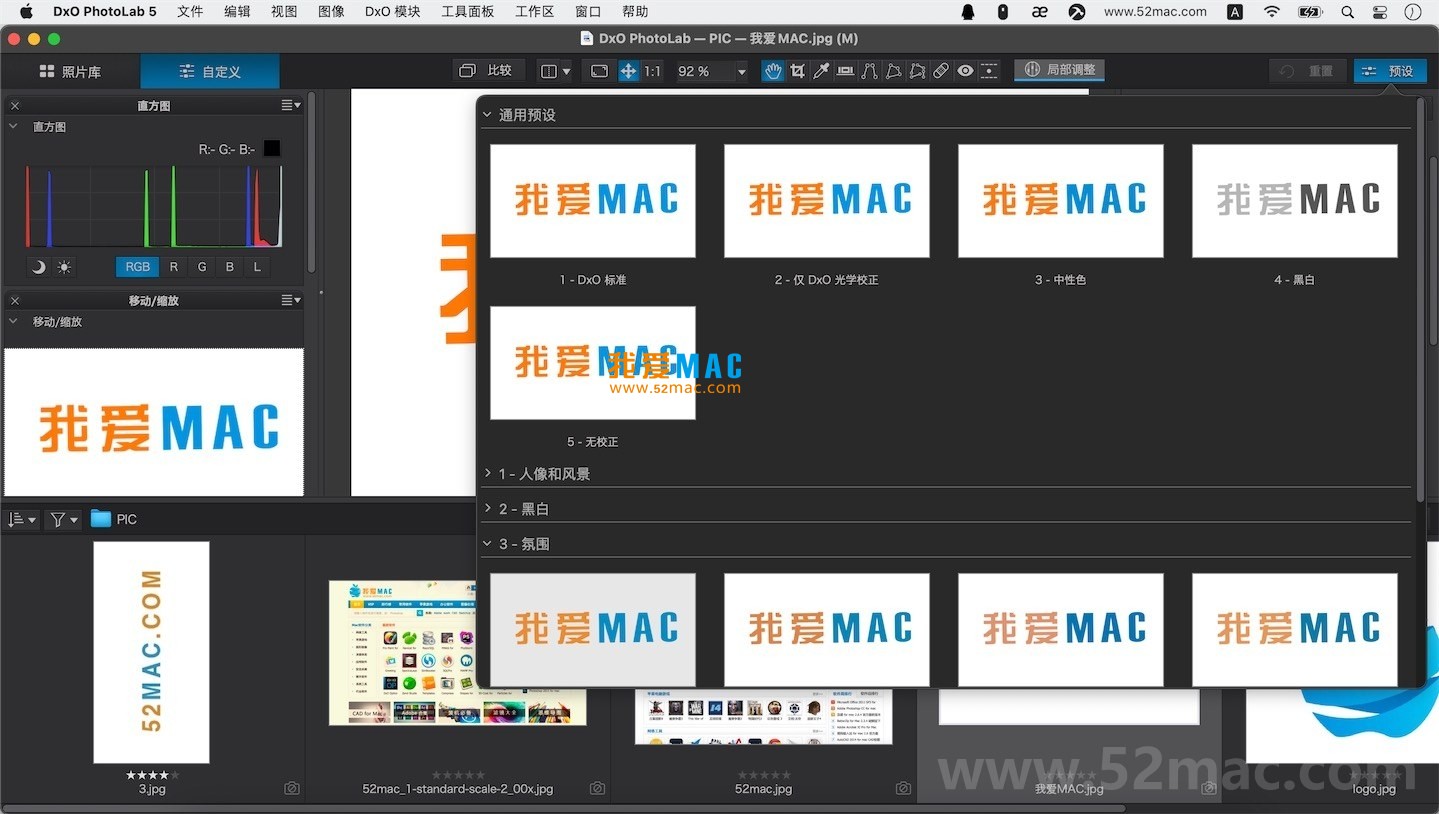
Task: Open Control Center in menu bar
Action: [x=1380, y=12]
